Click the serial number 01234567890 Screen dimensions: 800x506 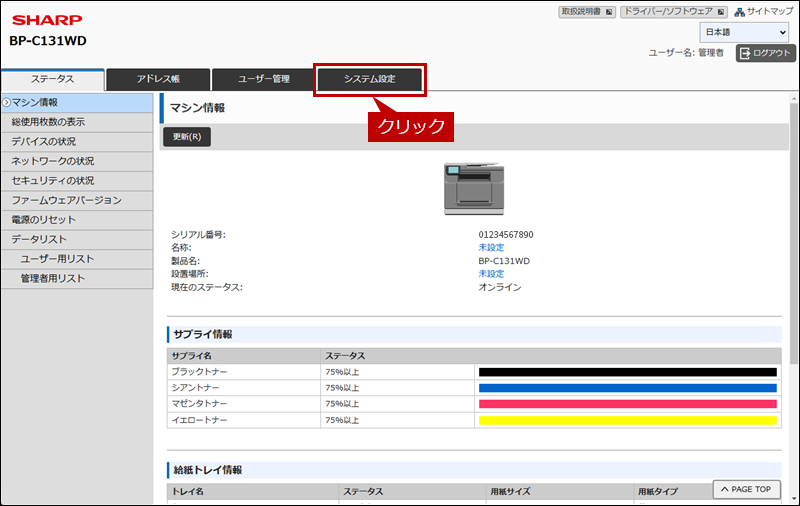[506, 235]
